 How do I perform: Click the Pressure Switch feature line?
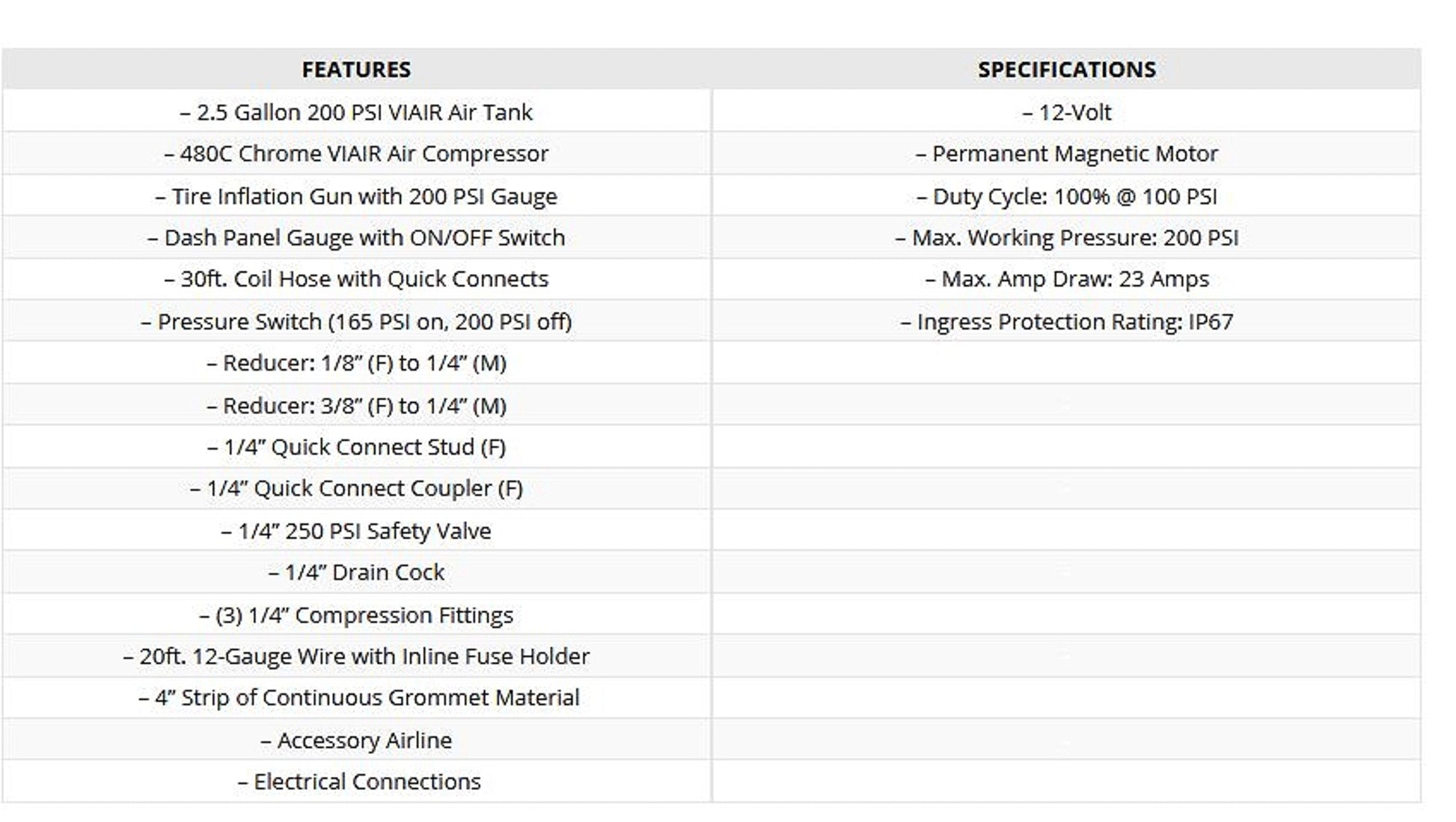click(356, 321)
